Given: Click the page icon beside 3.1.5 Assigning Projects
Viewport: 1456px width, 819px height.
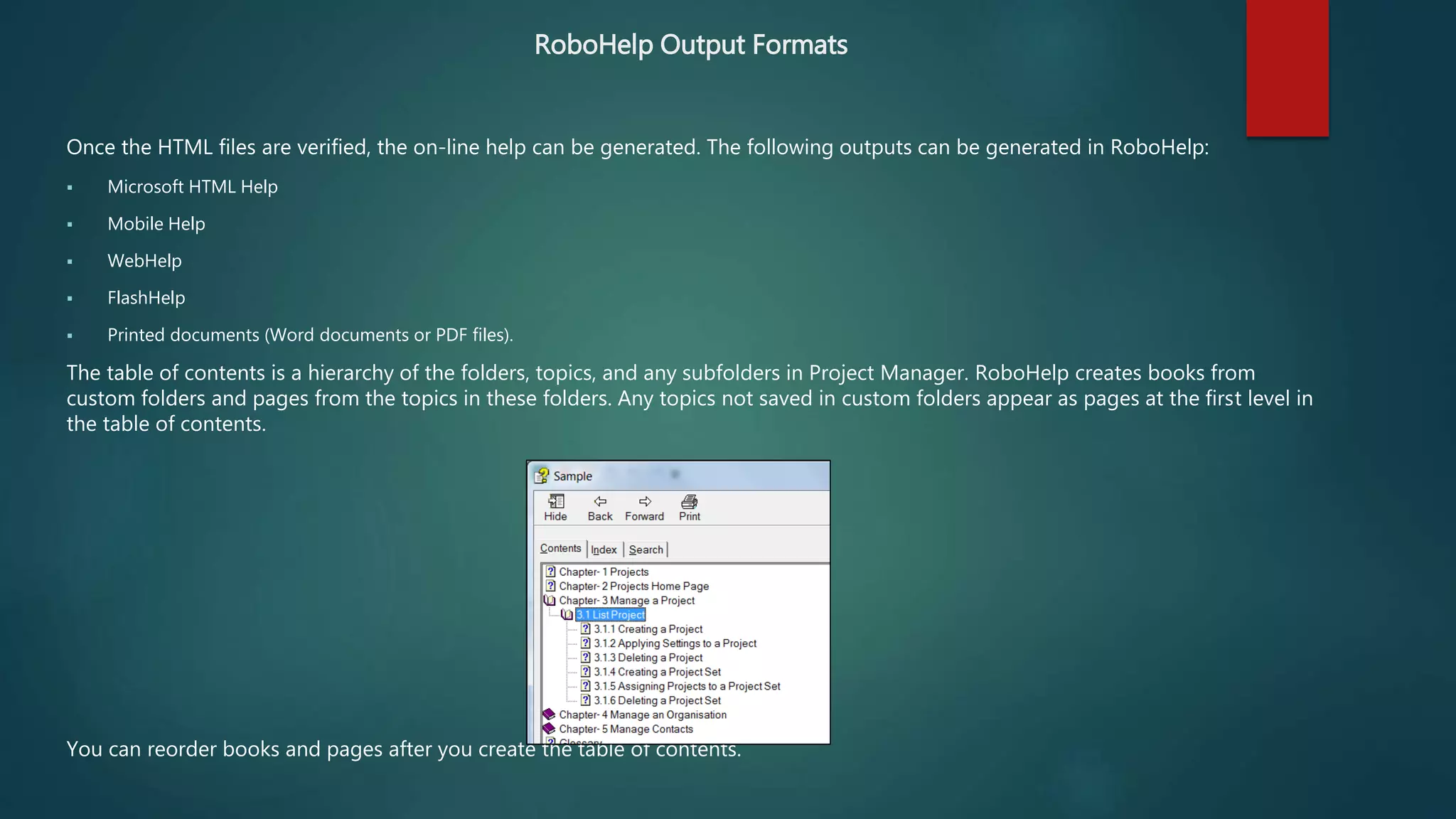Looking at the screenshot, I should [585, 685].
